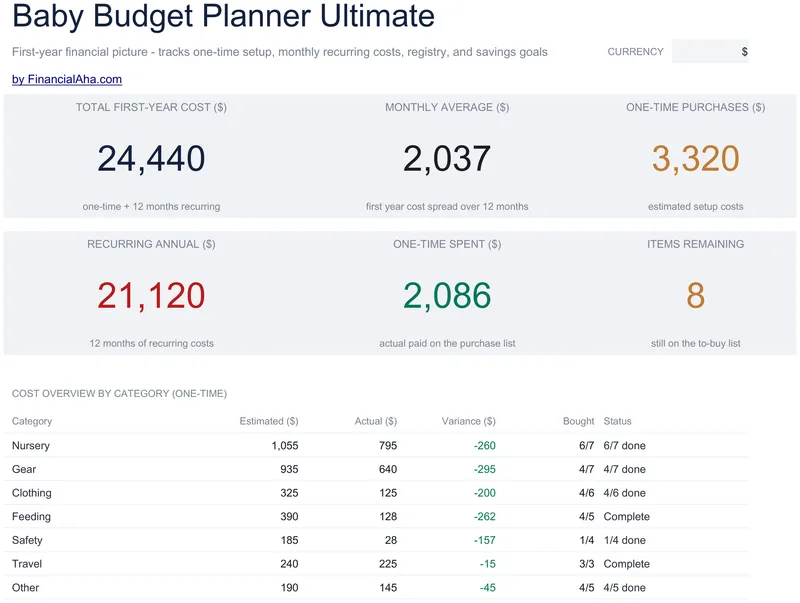Select Other variance -45
The height and width of the screenshot is (603, 800).
(x=488, y=587)
